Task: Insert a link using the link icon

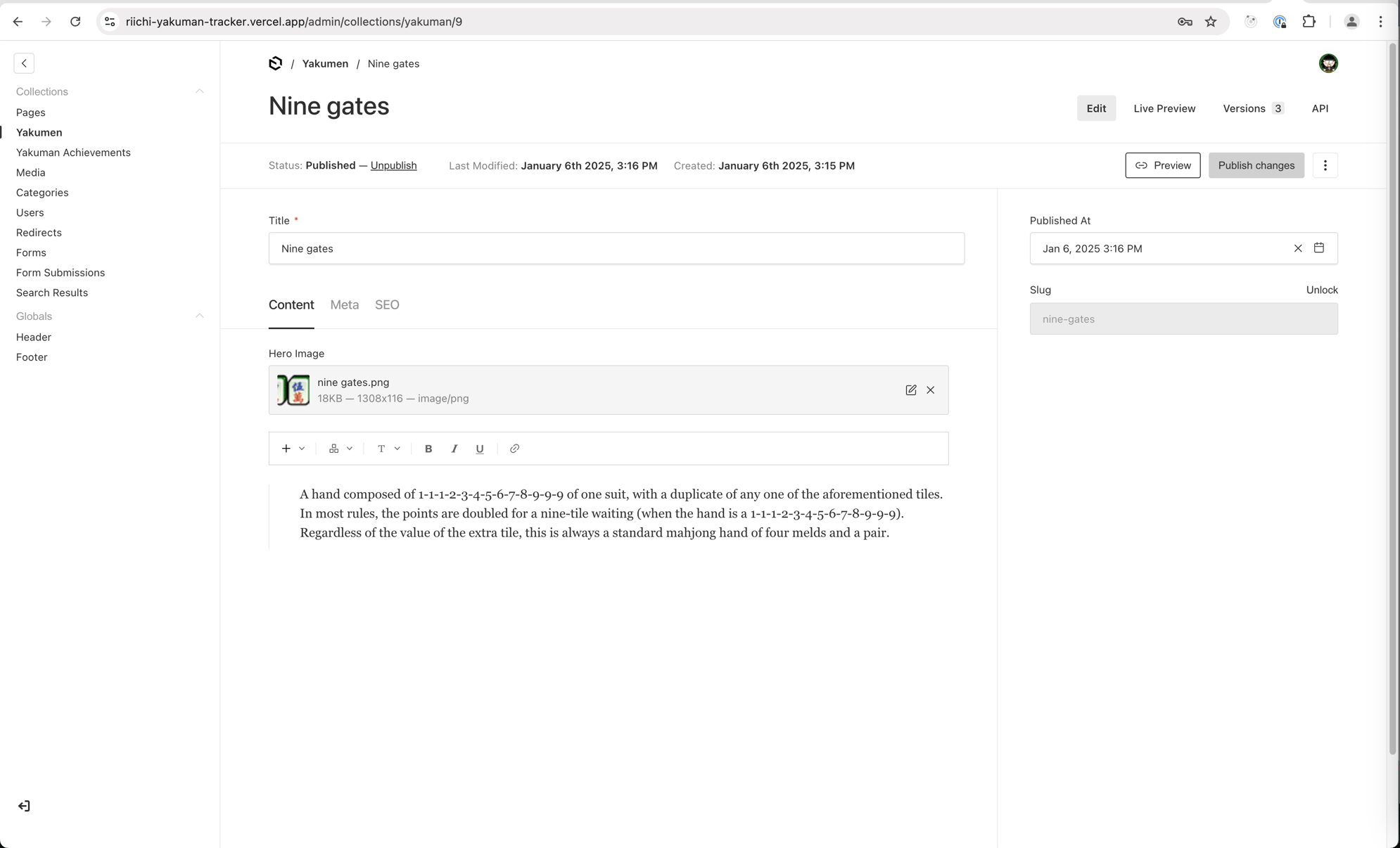Action: tap(514, 448)
